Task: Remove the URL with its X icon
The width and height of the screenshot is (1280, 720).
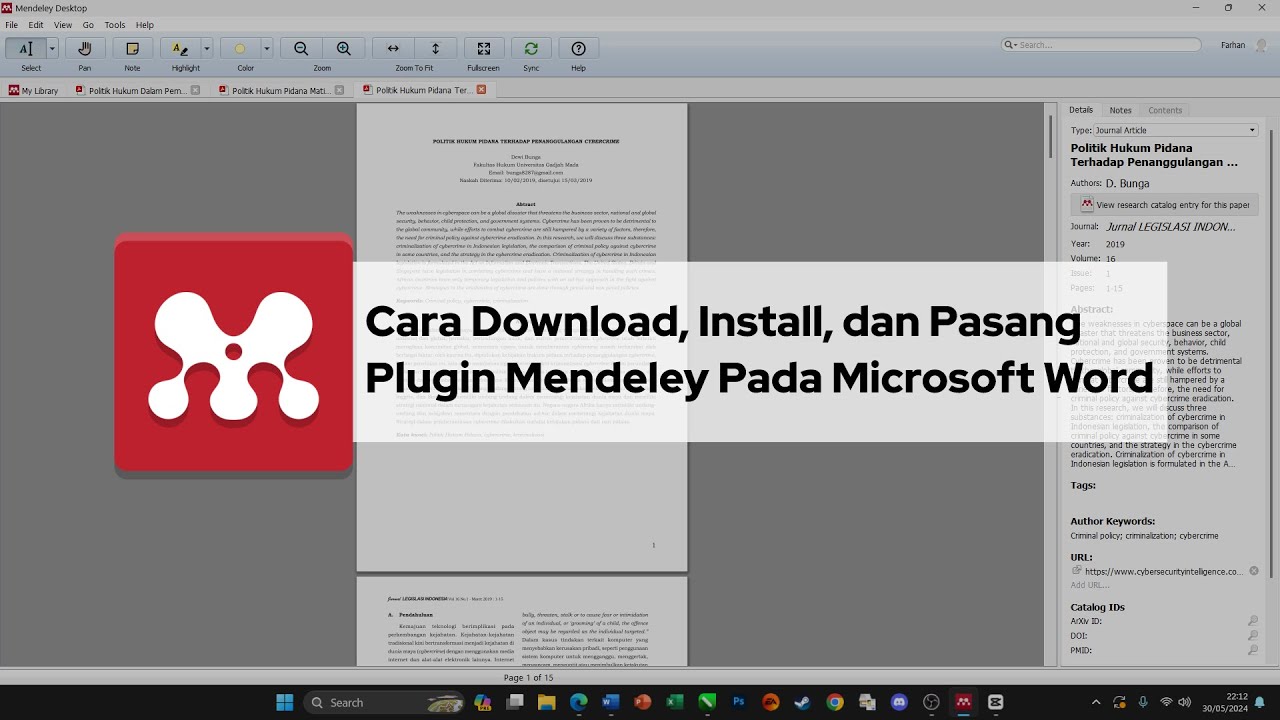Action: [1254, 571]
